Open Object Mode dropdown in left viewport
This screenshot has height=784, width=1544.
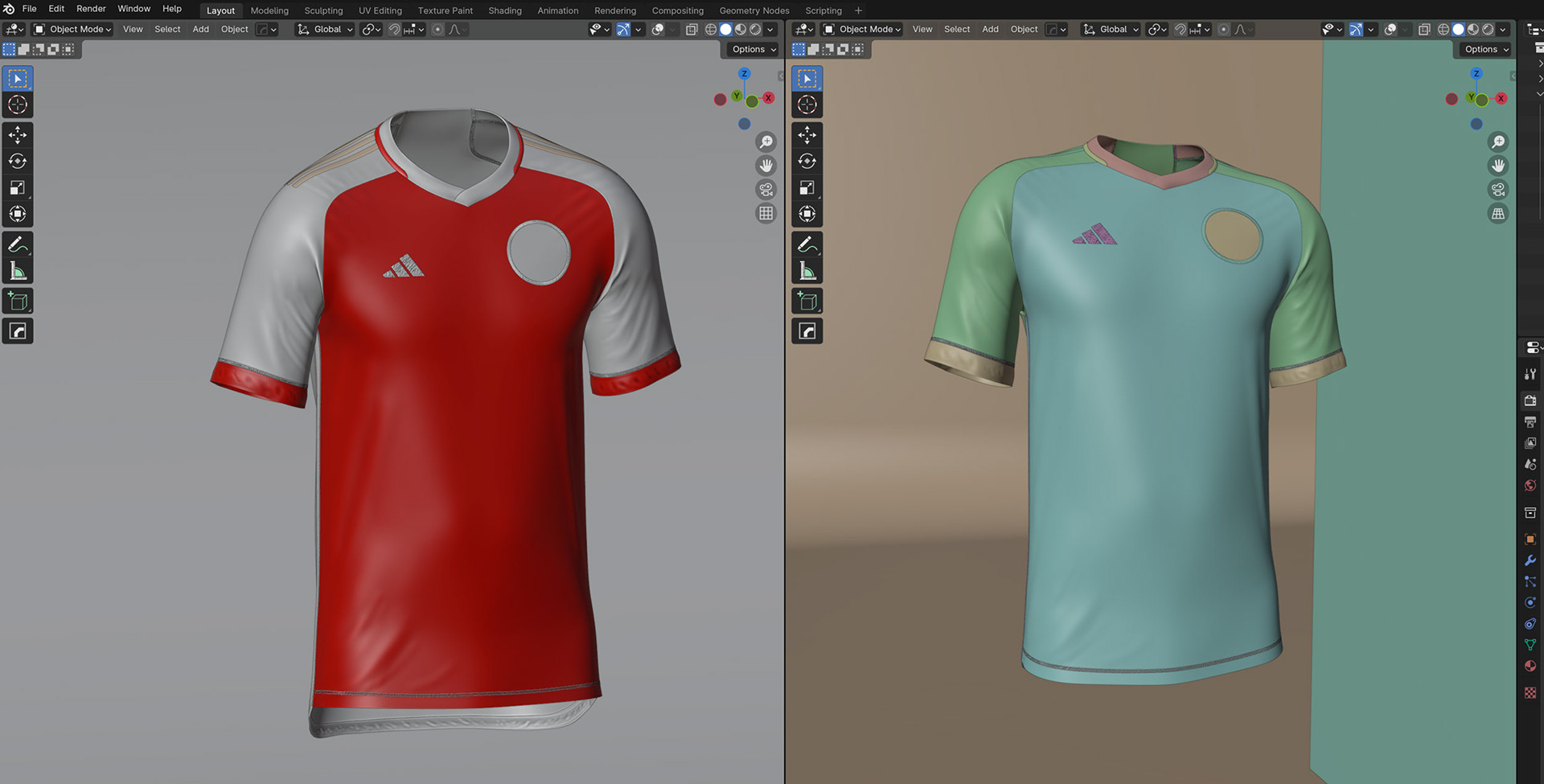(x=73, y=29)
